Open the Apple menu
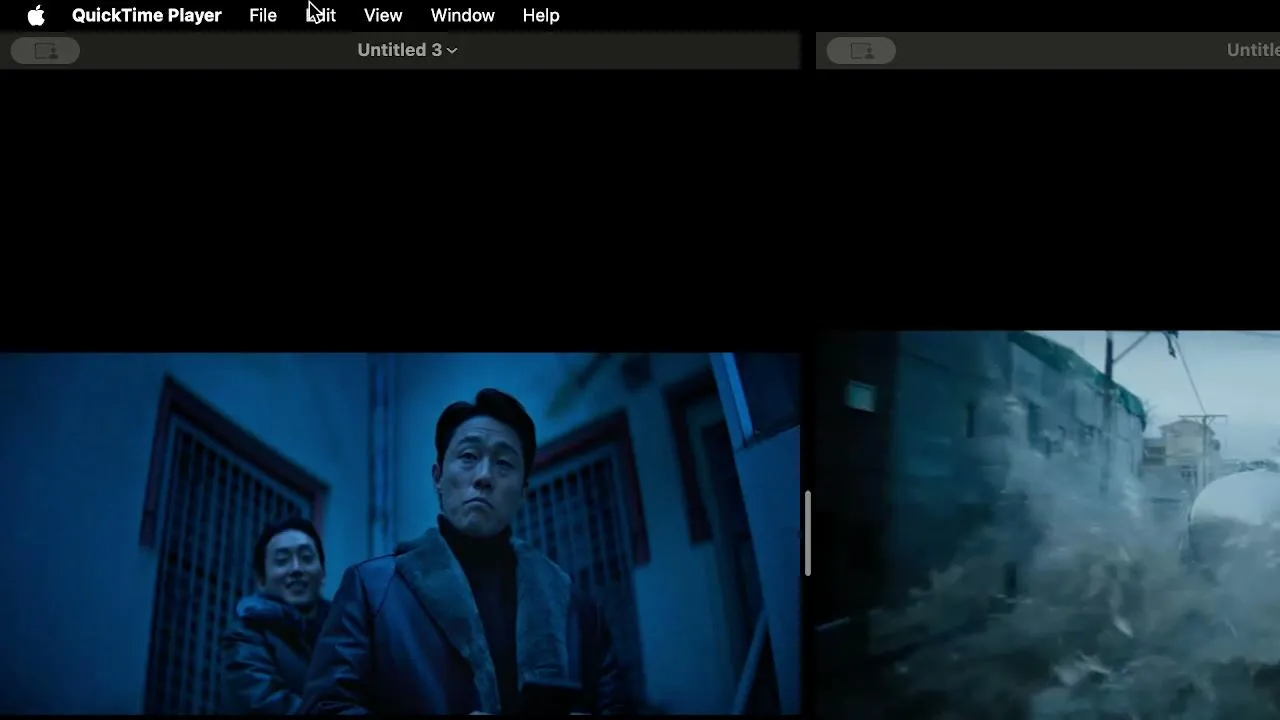1280x720 pixels. [x=36, y=16]
